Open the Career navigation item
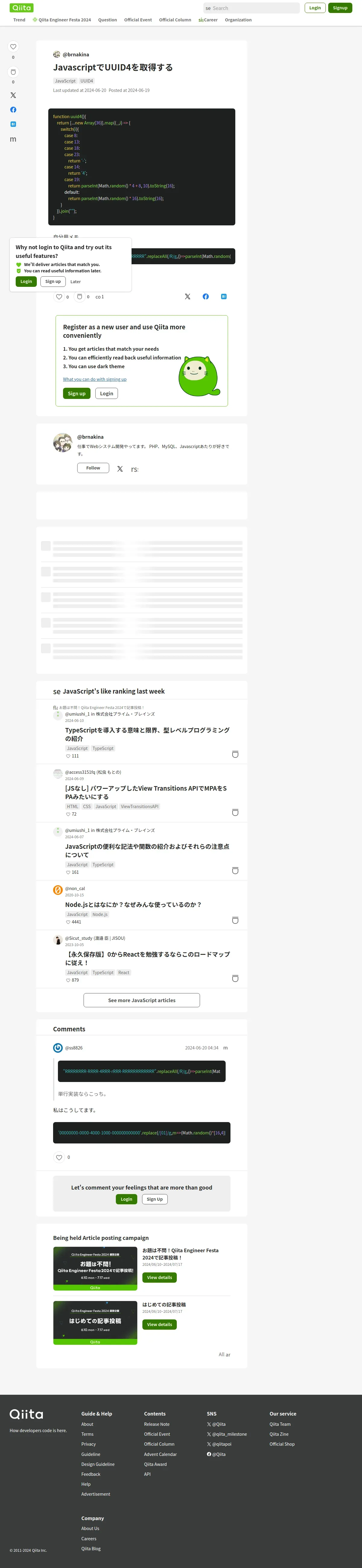Viewport: 362px width, 1568px height. [x=208, y=20]
